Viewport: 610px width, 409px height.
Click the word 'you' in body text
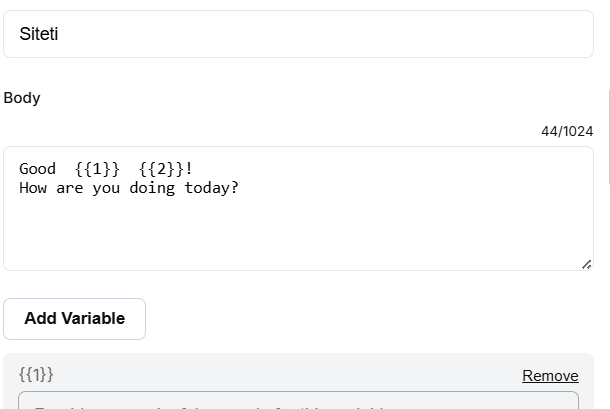(x=106, y=189)
